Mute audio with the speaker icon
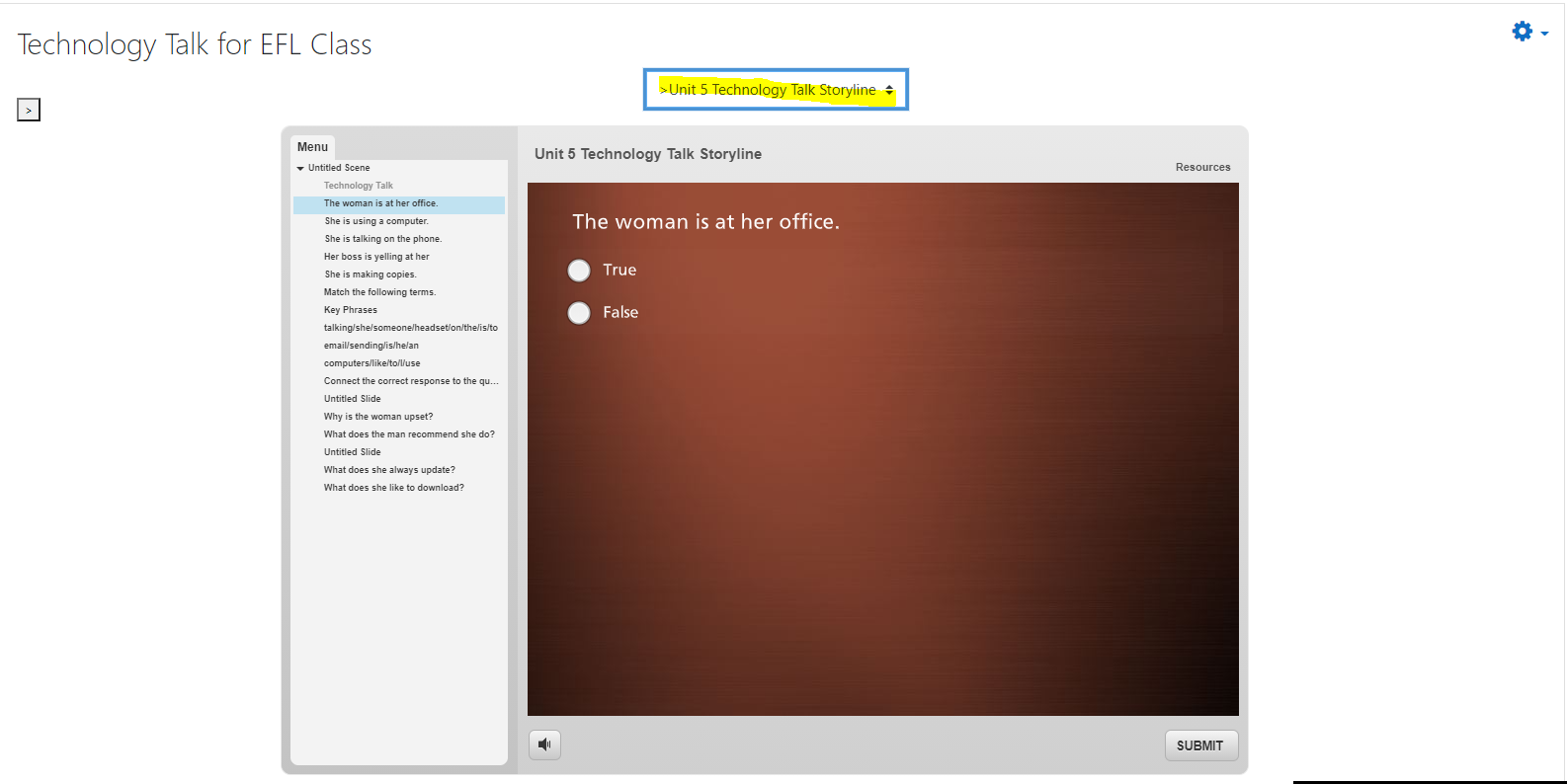 click(x=544, y=745)
